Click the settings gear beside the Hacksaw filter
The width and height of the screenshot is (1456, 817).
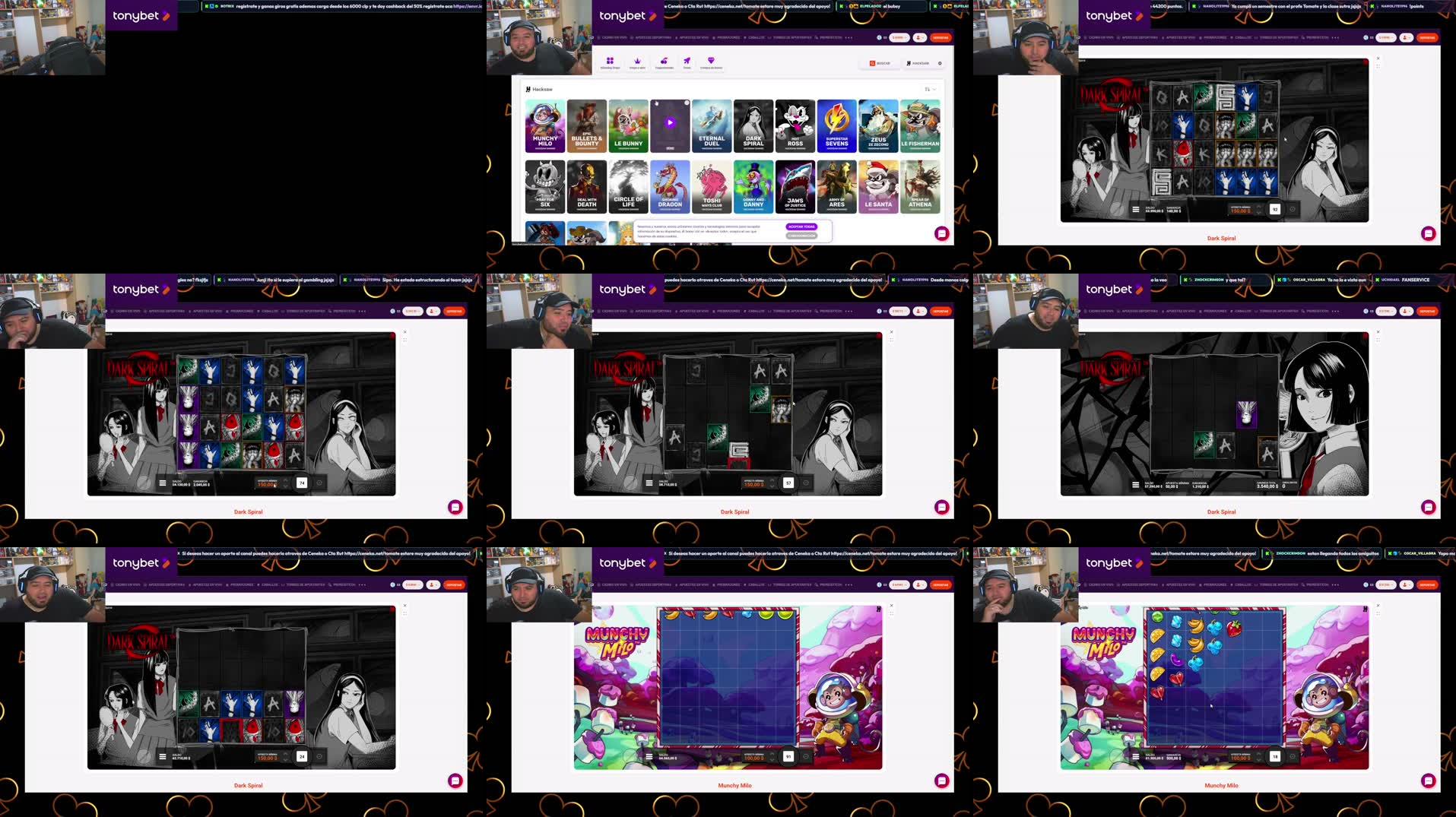pyautogui.click(x=940, y=63)
